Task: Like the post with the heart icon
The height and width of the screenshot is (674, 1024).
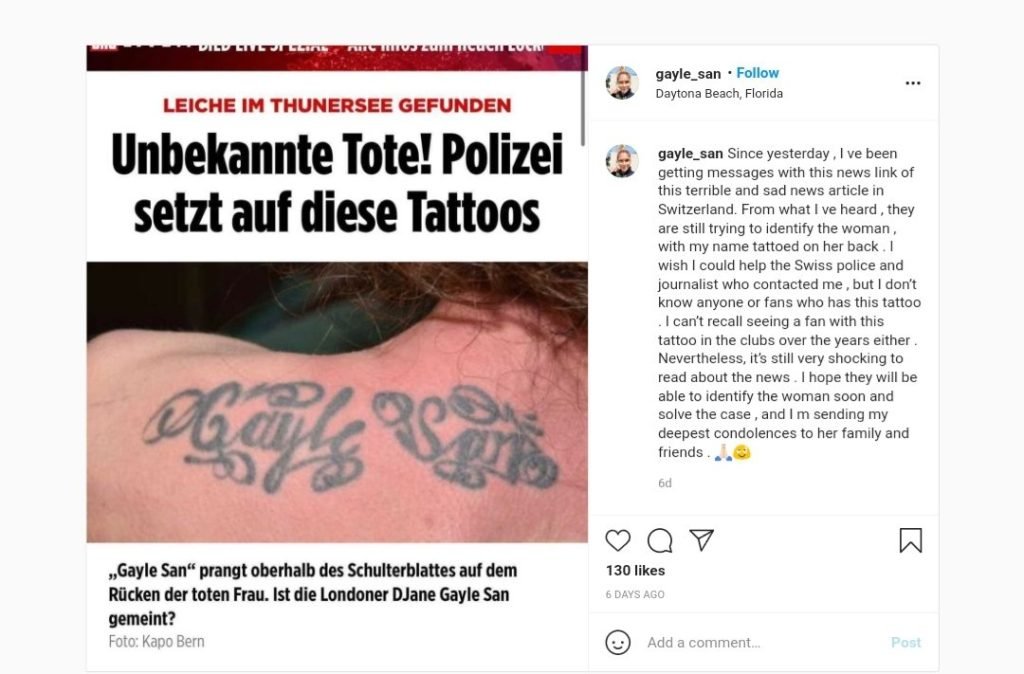Action: pyautogui.click(x=617, y=541)
